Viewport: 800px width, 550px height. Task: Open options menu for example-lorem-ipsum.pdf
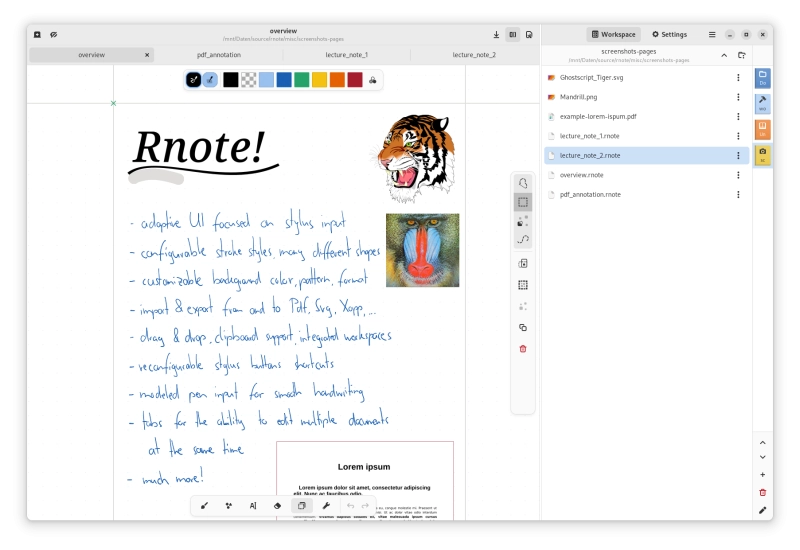(x=738, y=116)
